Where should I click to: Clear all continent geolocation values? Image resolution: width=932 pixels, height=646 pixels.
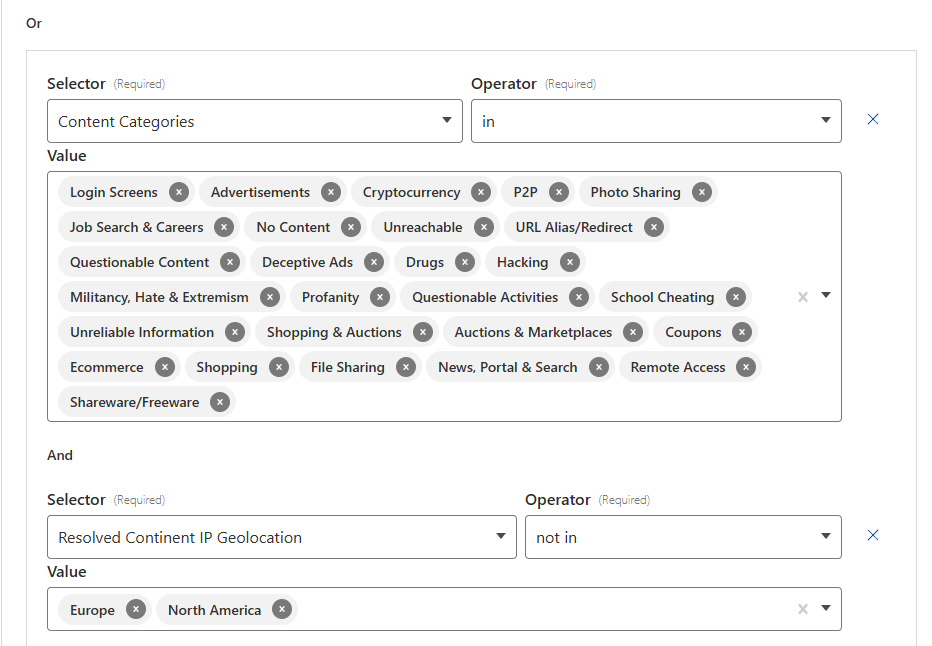(802, 609)
